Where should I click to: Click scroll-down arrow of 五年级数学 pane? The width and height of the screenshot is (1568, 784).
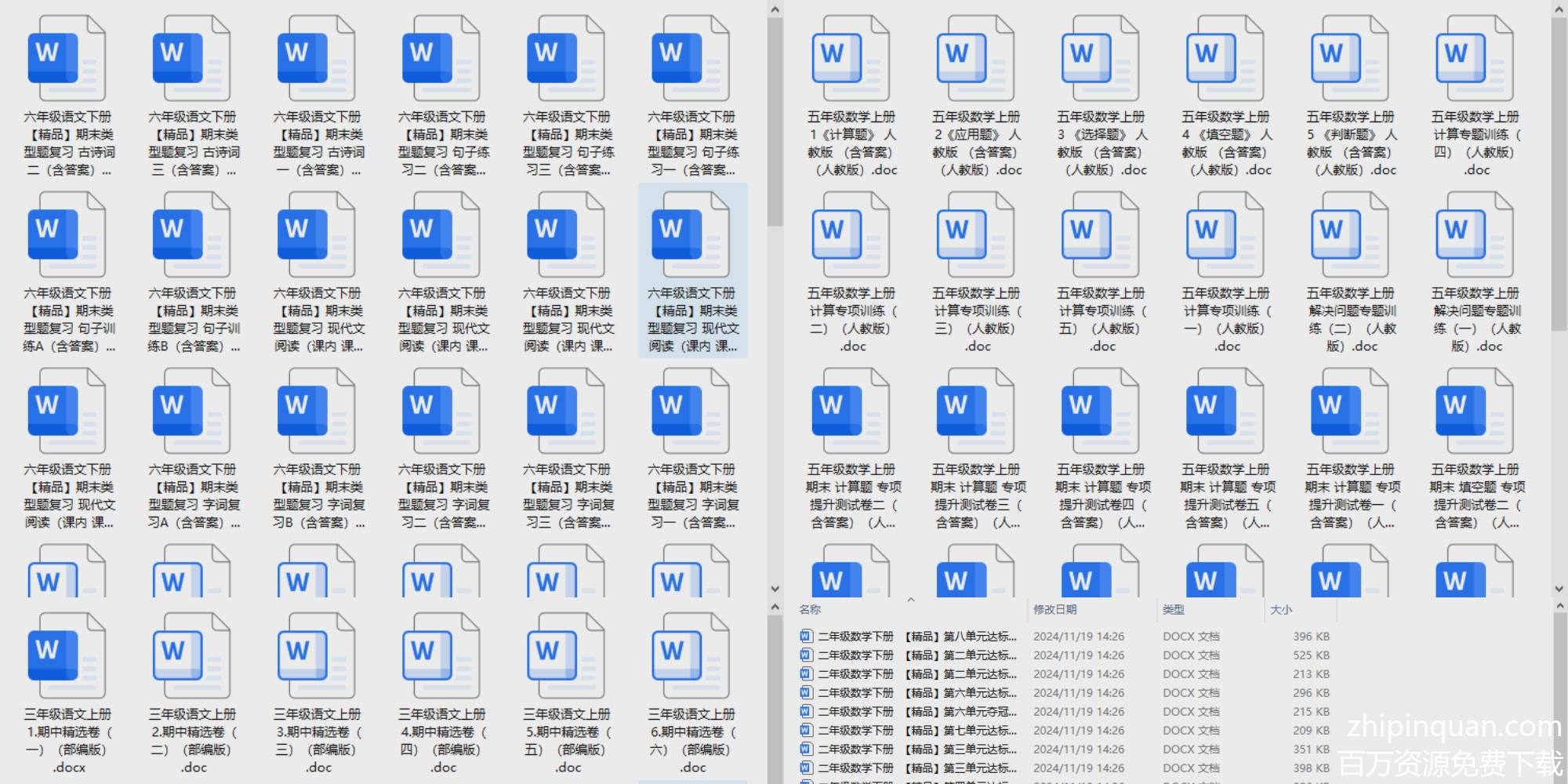1559,588
